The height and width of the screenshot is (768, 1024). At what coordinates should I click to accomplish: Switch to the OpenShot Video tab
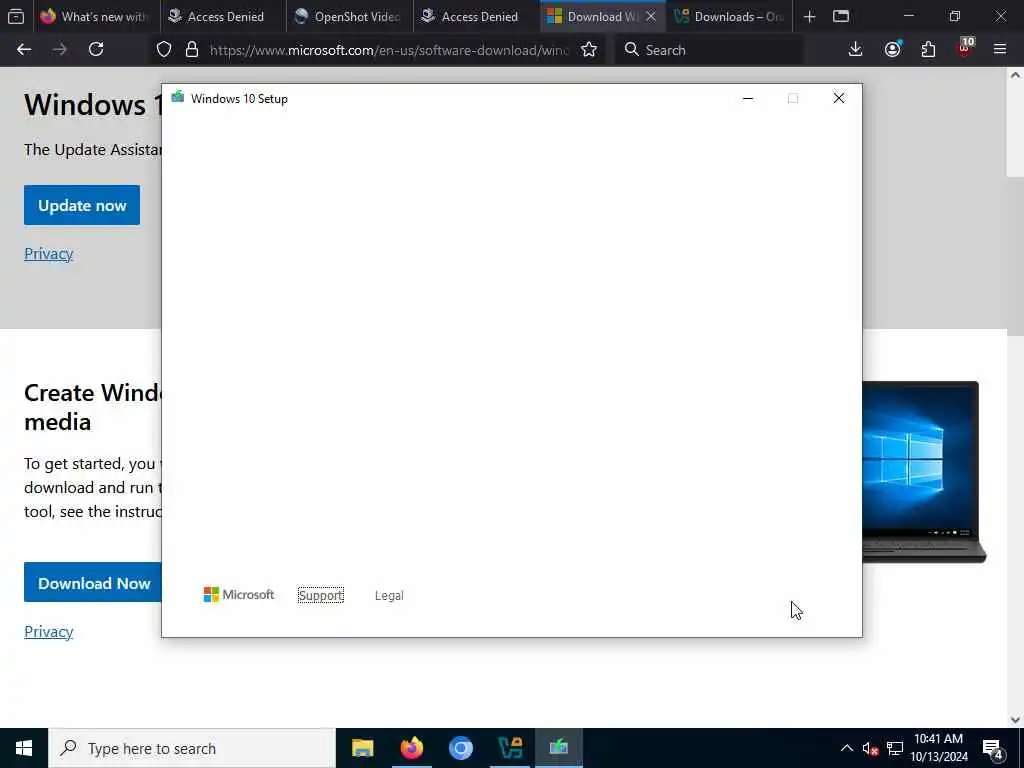tap(349, 16)
